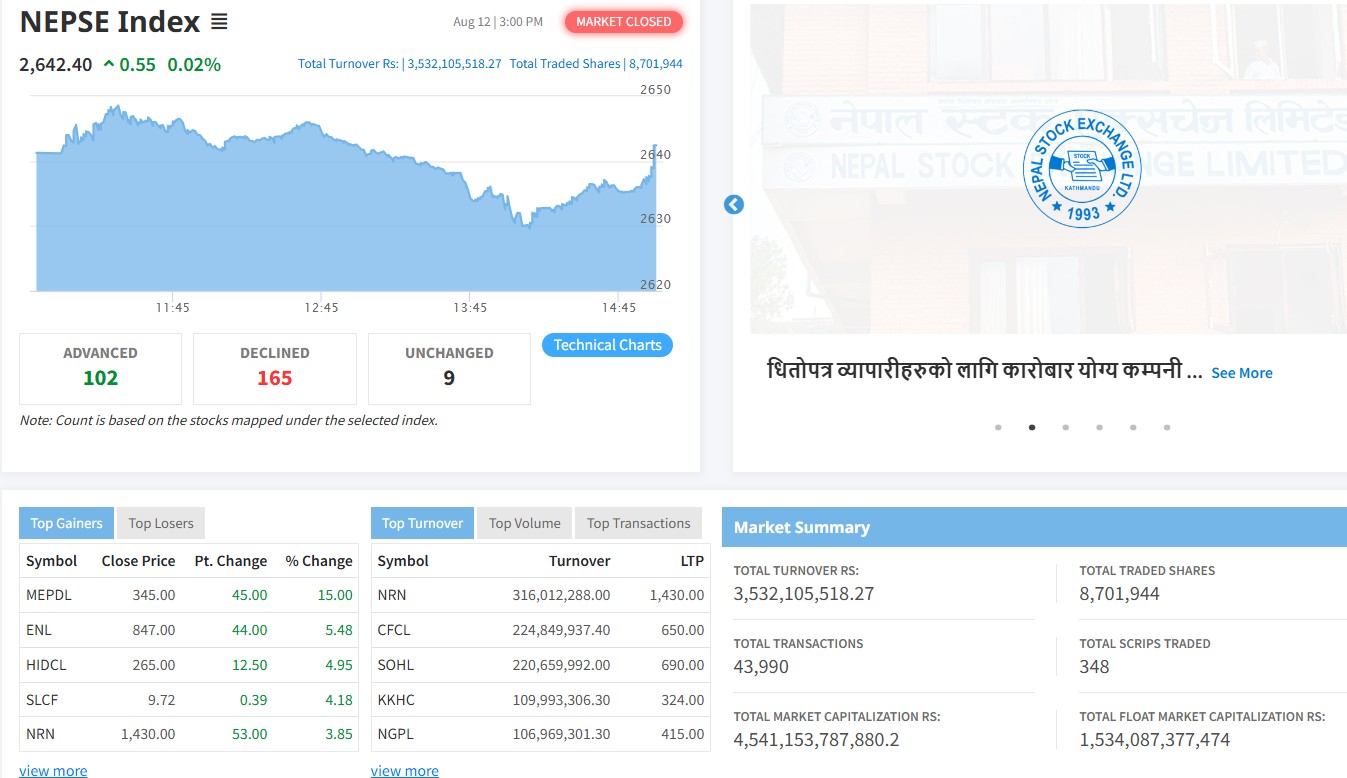Click the previous slide arrow on the carousel
The height and width of the screenshot is (778, 1347).
734,204
